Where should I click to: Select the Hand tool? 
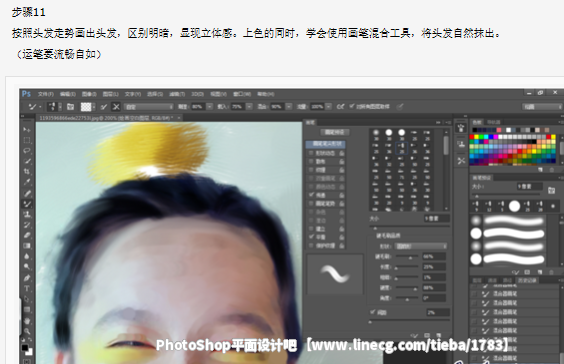click(x=27, y=320)
